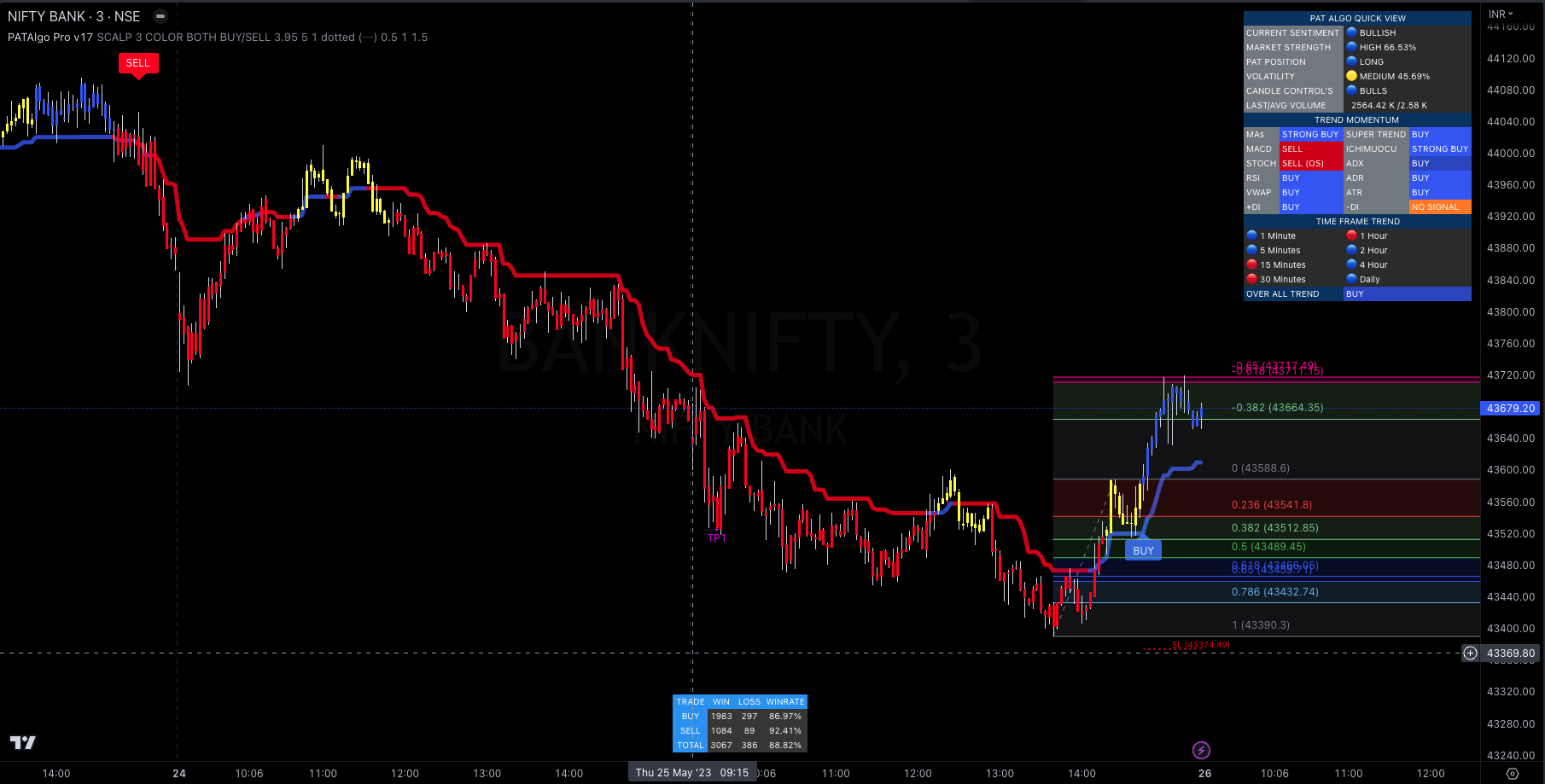Open chart settings gear at bottom right

pos(1513,774)
